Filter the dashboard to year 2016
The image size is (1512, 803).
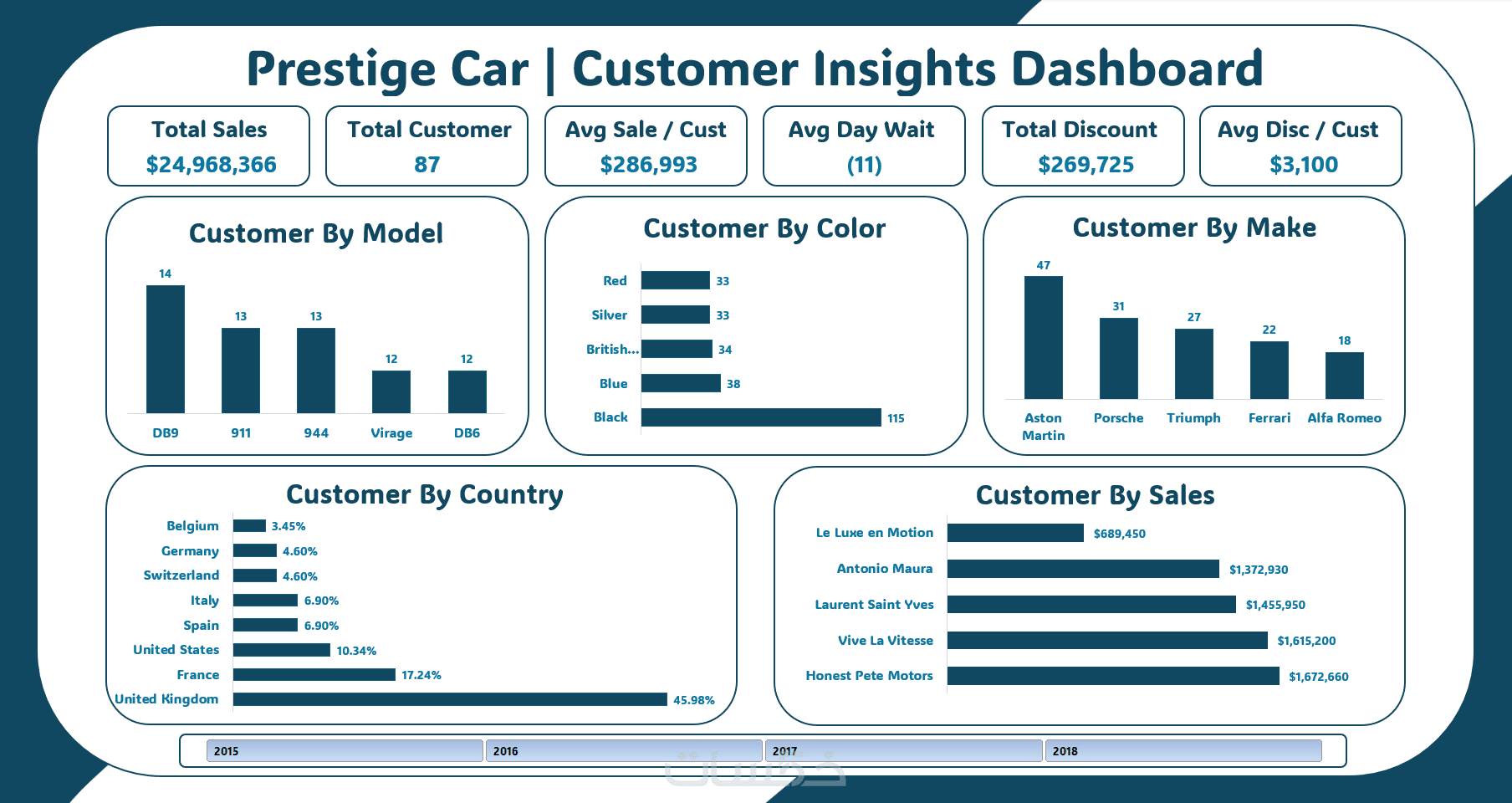(x=624, y=751)
